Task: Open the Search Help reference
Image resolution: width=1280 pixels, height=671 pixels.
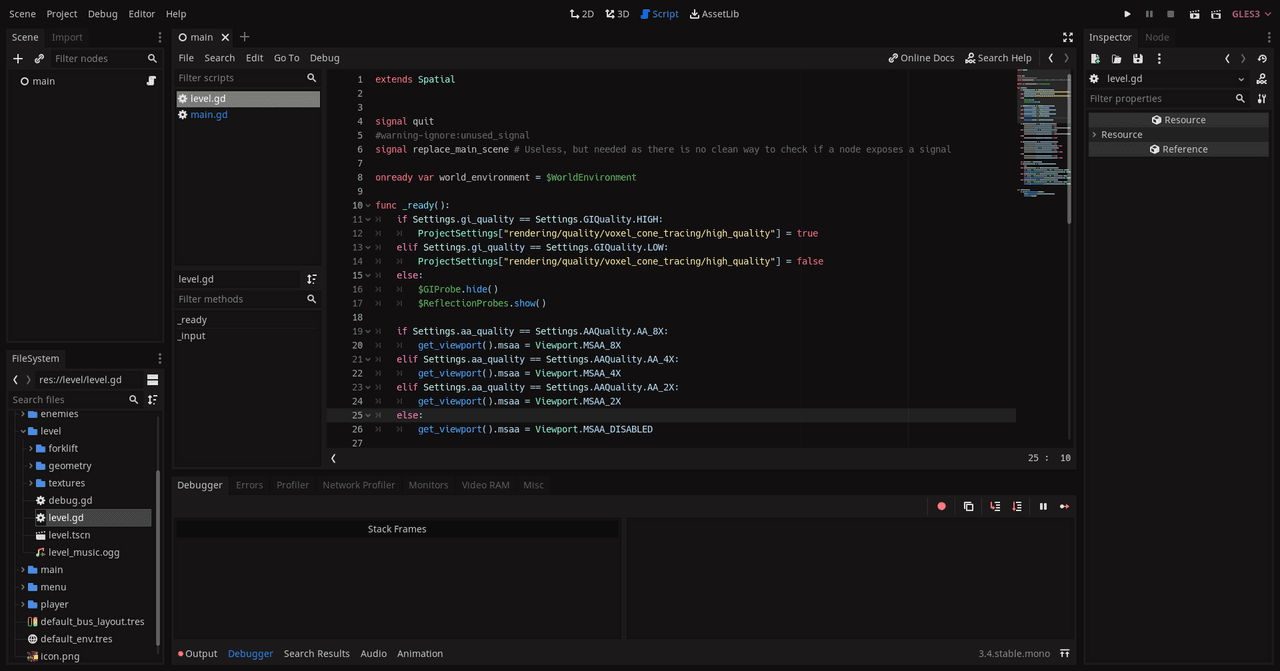Action: [998, 57]
